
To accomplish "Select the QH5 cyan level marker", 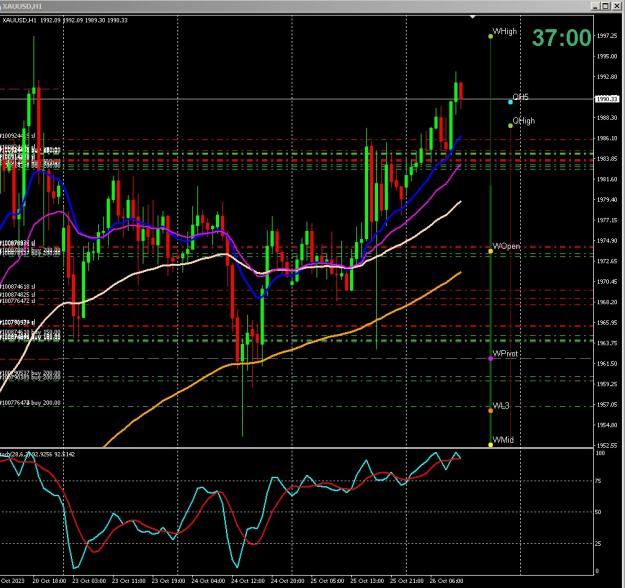I will click(x=511, y=102).
